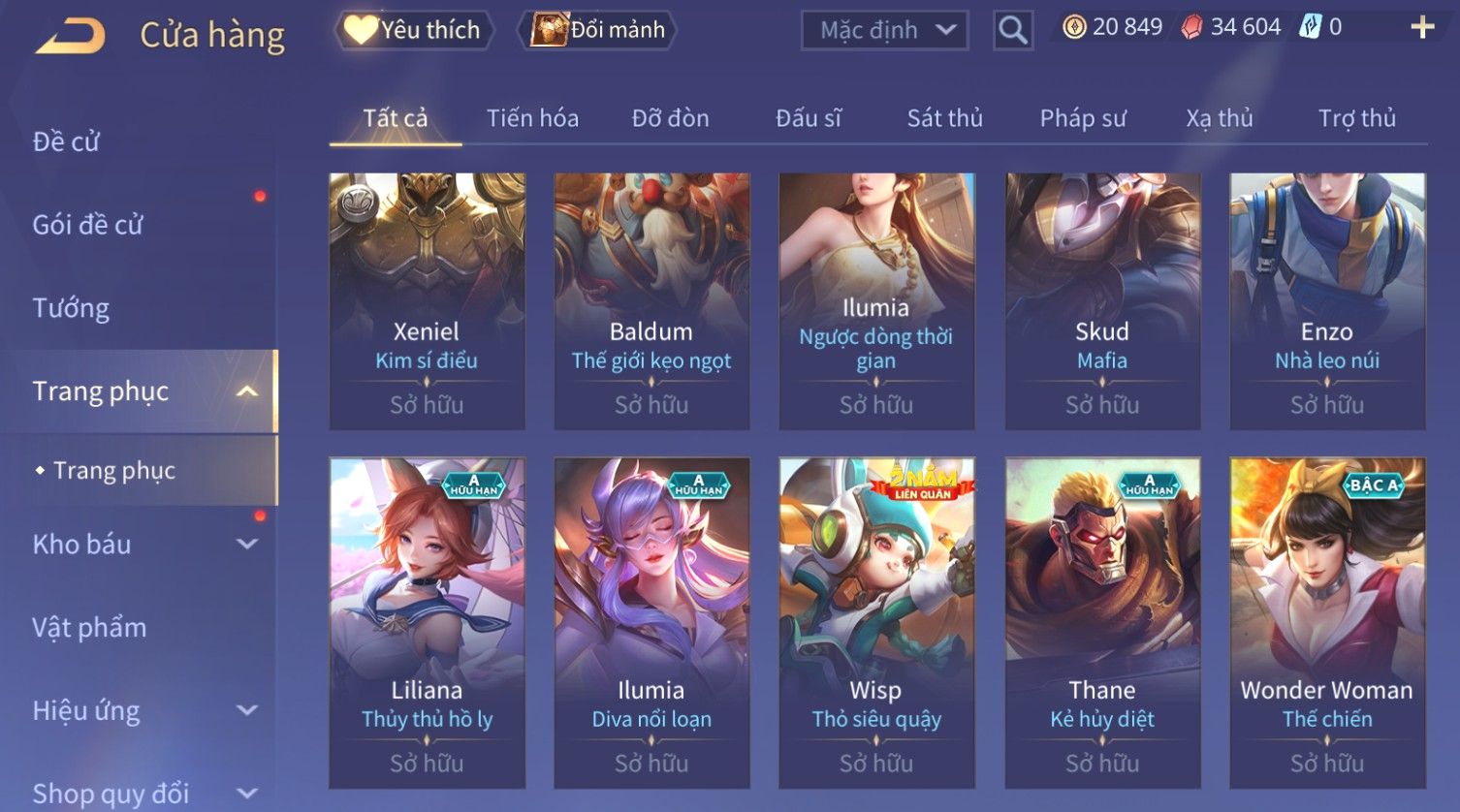Viewport: 1460px width, 812px height.
Task: Select the Tiến hóa tab
Action: point(532,118)
